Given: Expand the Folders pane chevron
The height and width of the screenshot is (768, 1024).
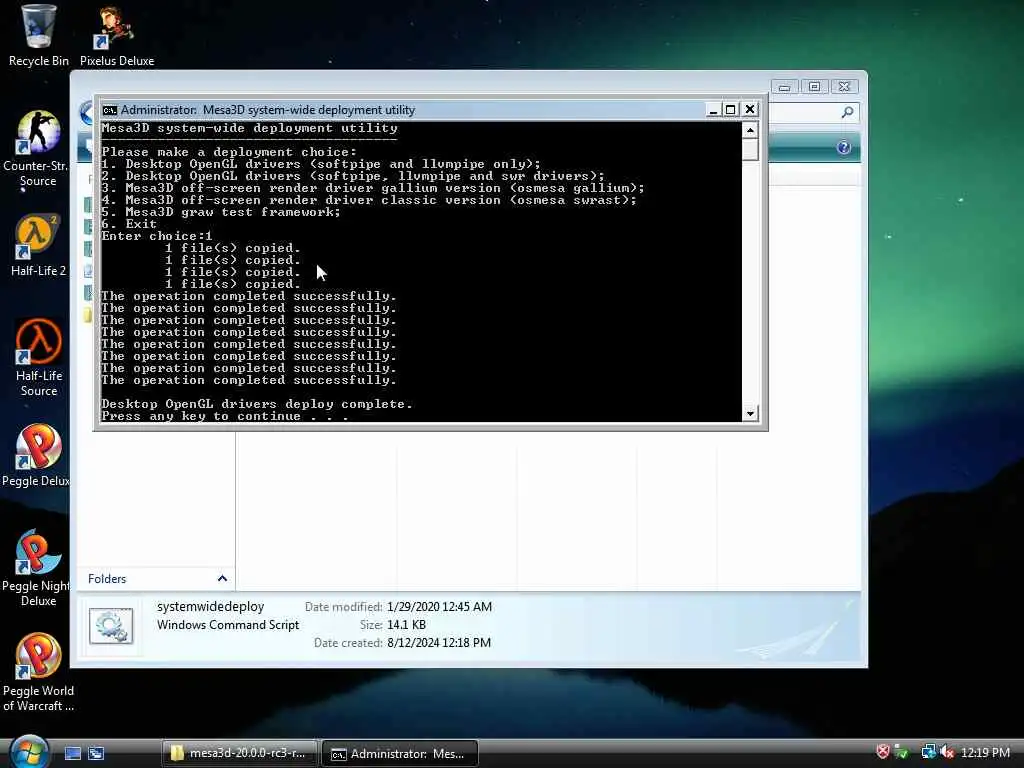Looking at the screenshot, I should 222,579.
